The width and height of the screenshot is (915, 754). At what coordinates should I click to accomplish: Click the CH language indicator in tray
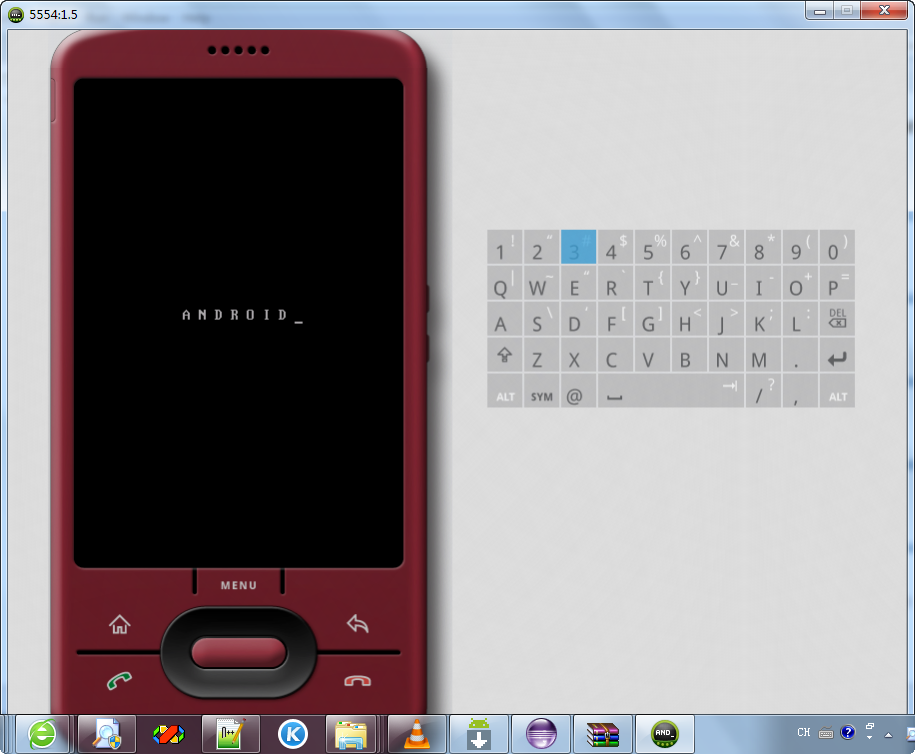point(804,732)
